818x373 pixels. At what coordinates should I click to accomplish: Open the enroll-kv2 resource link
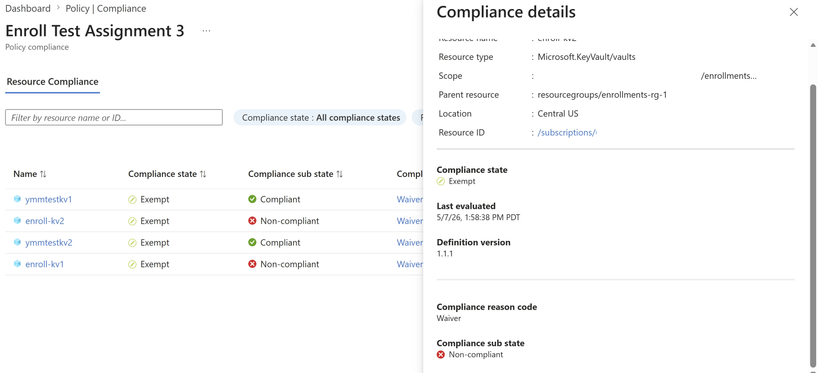point(45,221)
